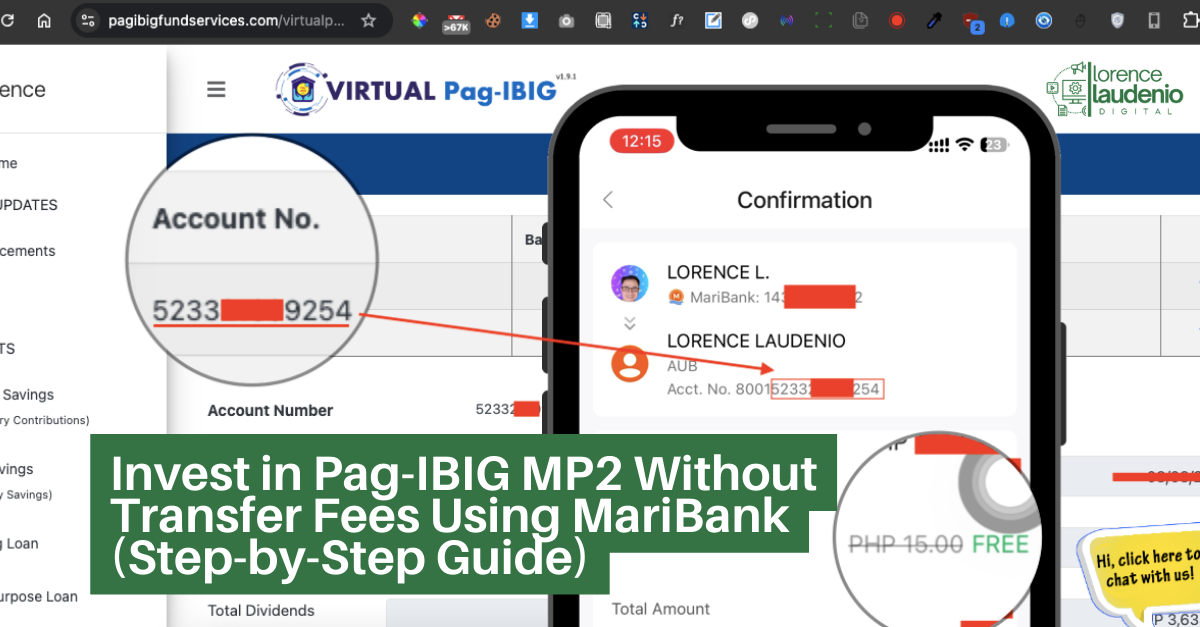Open the shield privacy extension icon
Viewport: 1200px width, 627px height.
pyautogui.click(x=1117, y=20)
